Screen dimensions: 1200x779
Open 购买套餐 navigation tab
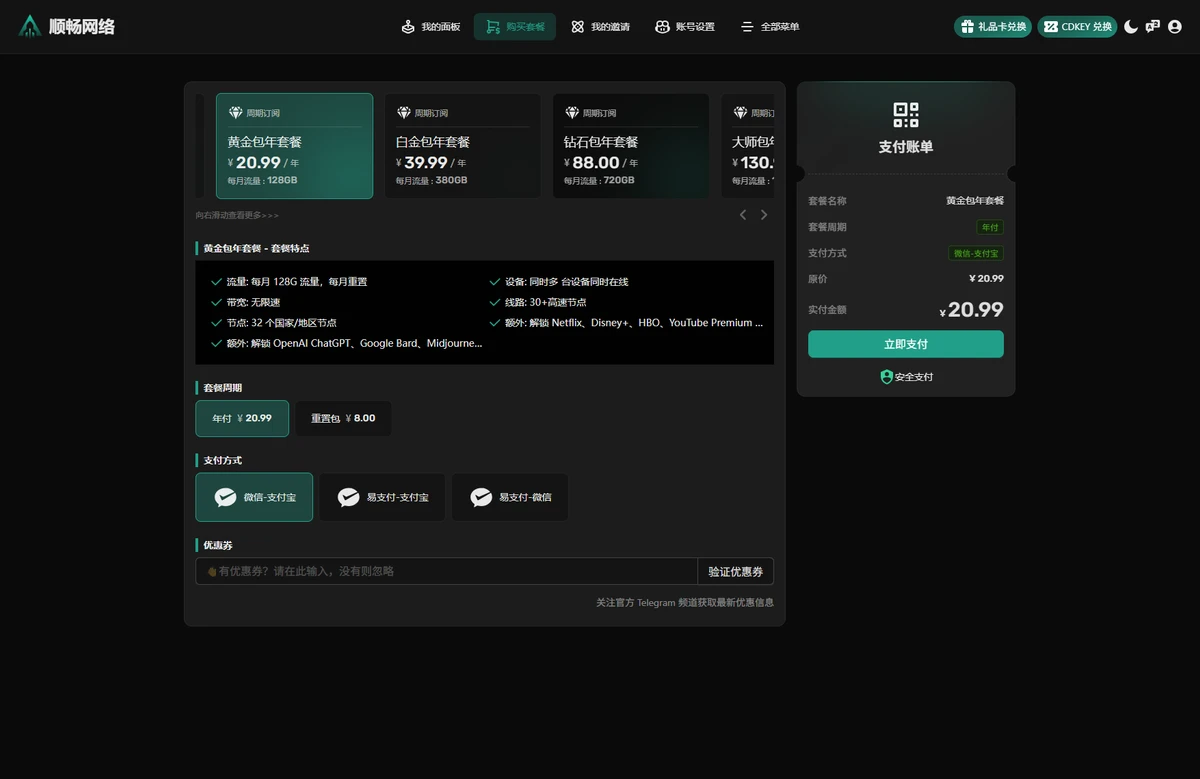515,27
